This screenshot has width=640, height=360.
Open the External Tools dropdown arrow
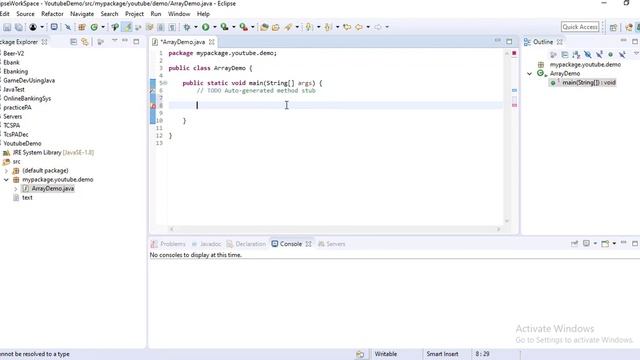pyautogui.click(x=253, y=27)
